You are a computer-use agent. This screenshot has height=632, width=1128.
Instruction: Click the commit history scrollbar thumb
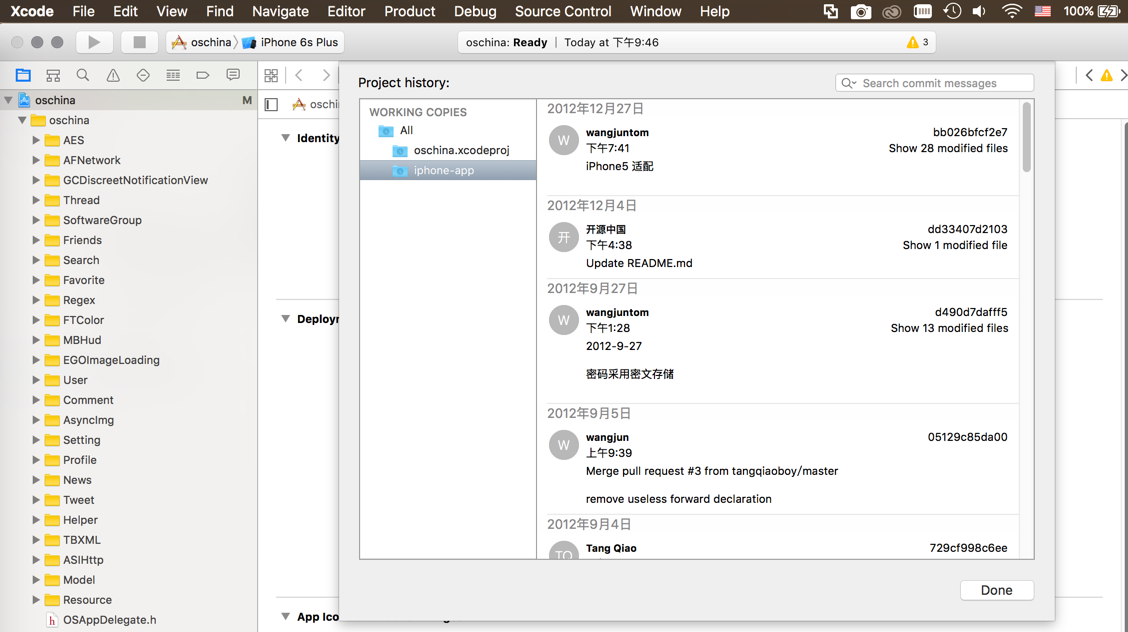coord(1027,137)
